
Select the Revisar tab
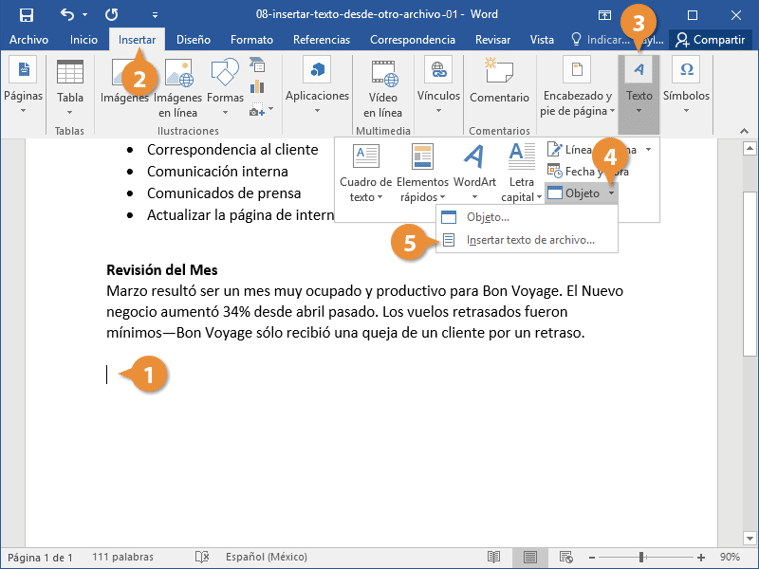coord(492,40)
